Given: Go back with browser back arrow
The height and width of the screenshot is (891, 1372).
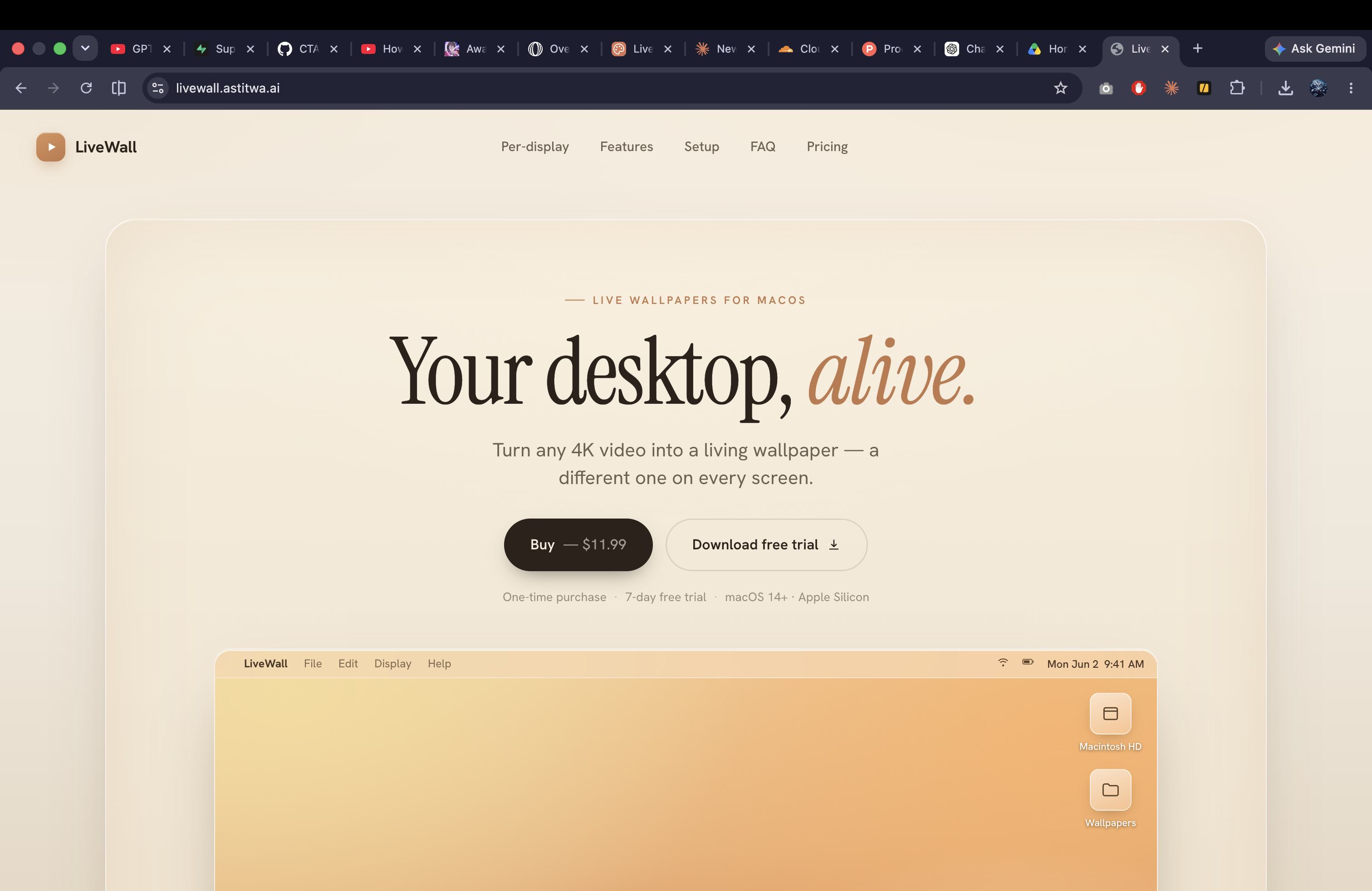Looking at the screenshot, I should click(21, 88).
